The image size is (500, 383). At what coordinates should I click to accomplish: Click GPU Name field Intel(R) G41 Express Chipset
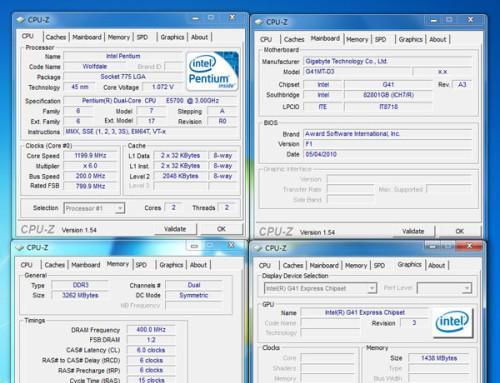365,313
